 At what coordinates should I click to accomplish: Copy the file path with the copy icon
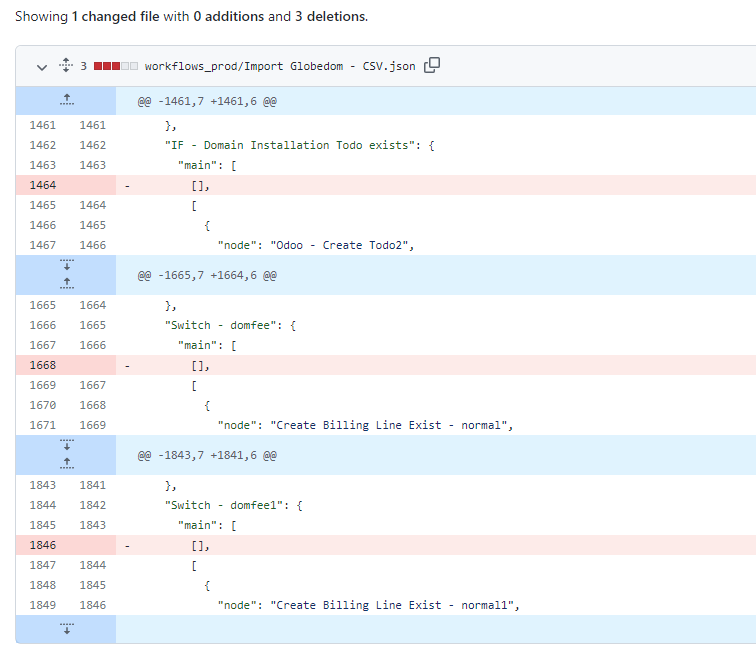[432, 66]
